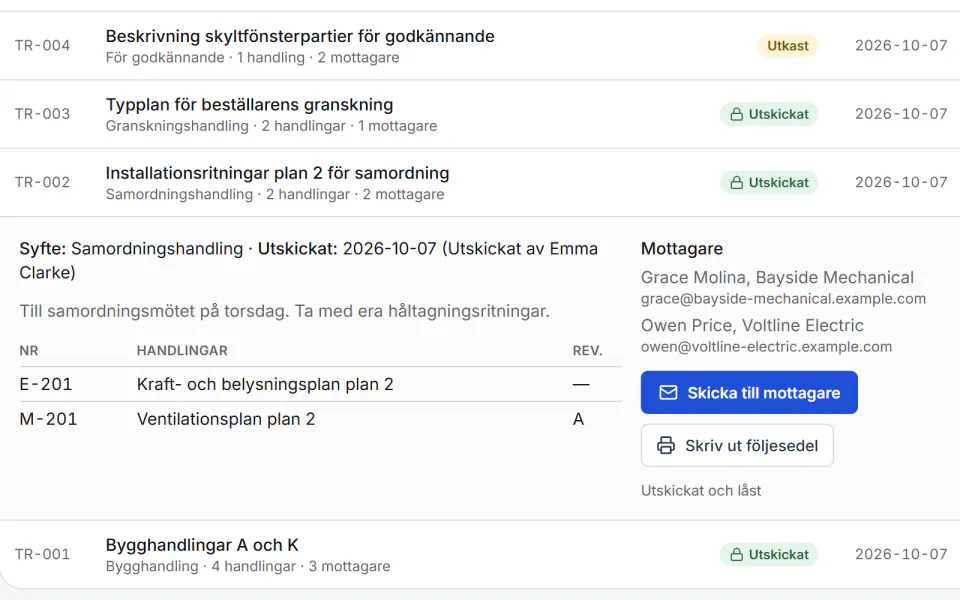Viewport: 960px width, 600px height.
Task: Click the Utskickat badge on TR-001
Action: (x=769, y=555)
